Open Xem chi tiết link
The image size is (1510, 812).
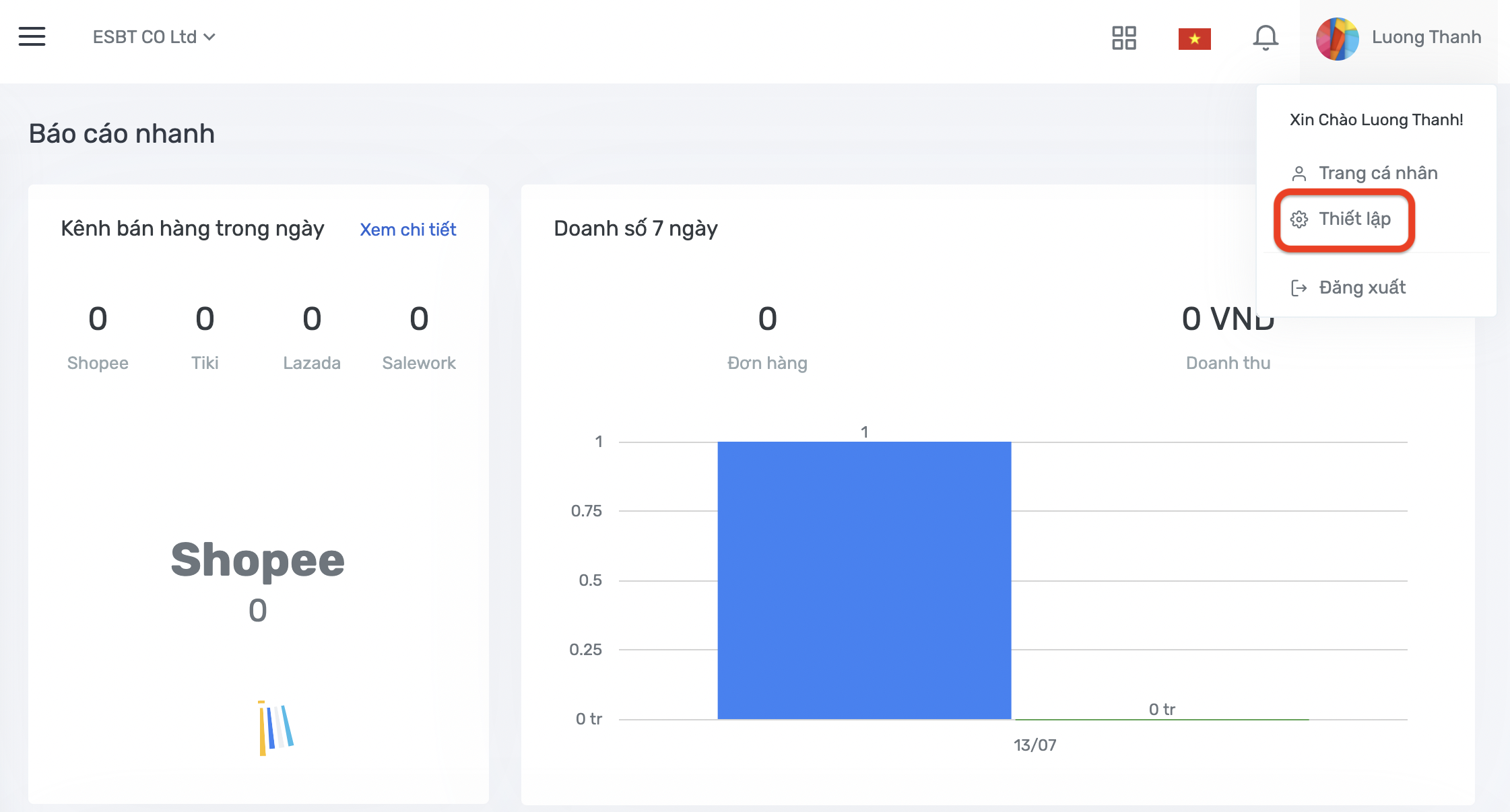[x=408, y=230]
